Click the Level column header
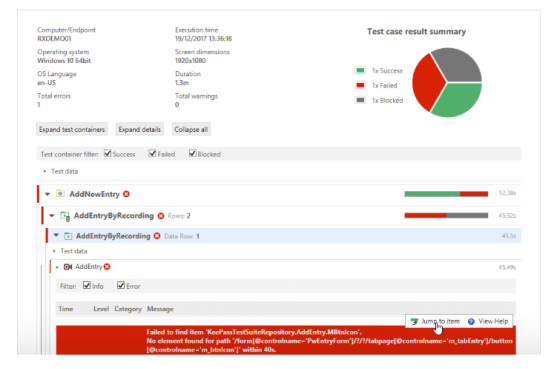The height and width of the screenshot is (369, 554). pos(101,309)
